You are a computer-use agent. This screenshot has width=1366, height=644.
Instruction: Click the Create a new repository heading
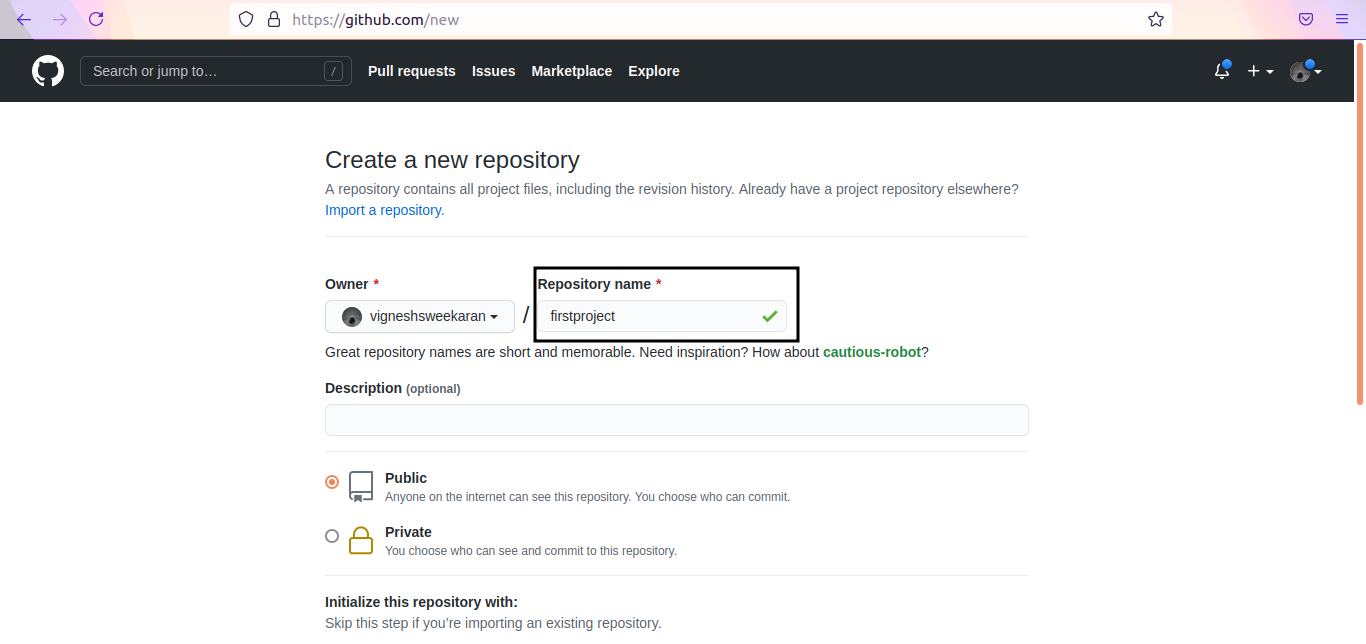[452, 160]
